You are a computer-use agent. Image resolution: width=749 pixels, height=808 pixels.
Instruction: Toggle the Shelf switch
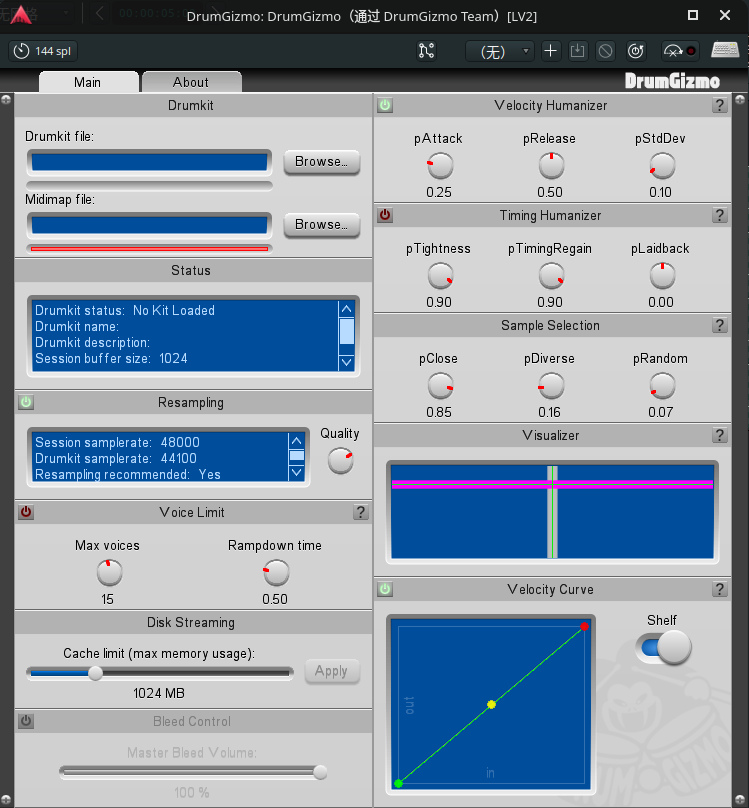663,648
